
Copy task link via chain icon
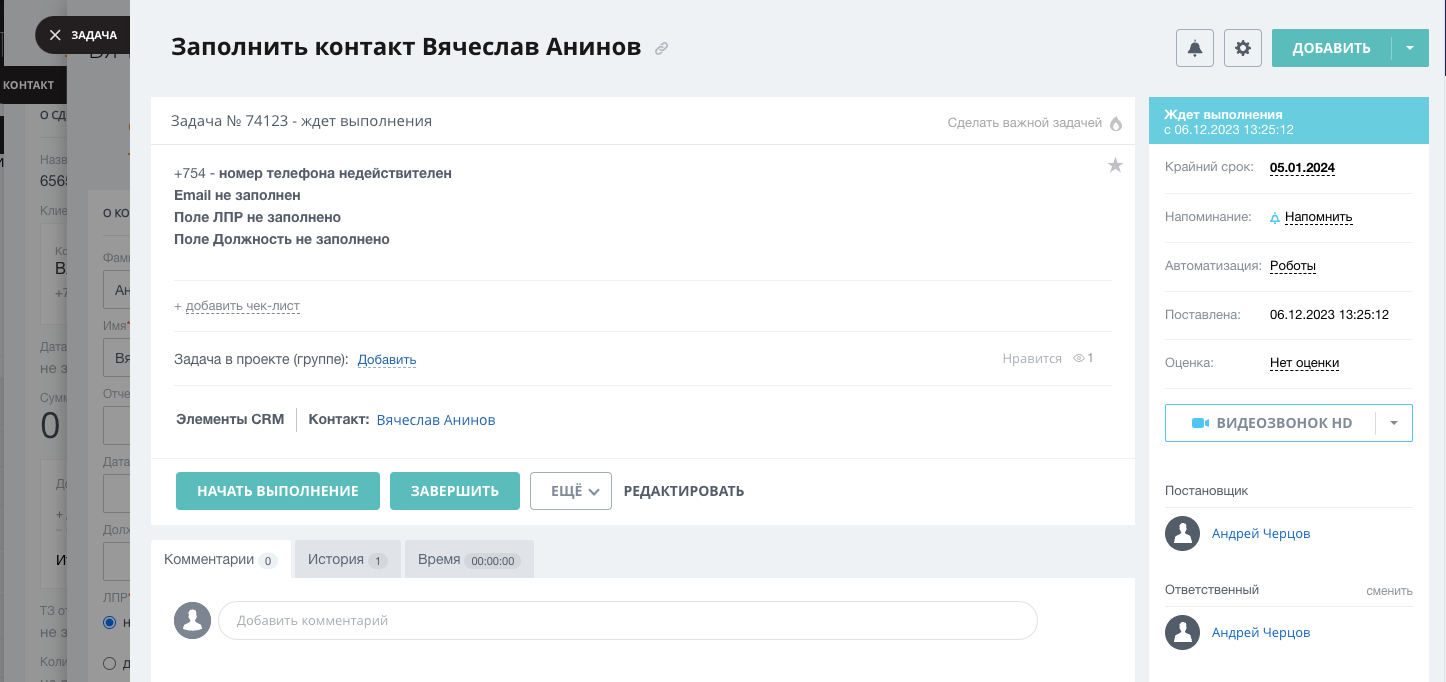pos(661,48)
